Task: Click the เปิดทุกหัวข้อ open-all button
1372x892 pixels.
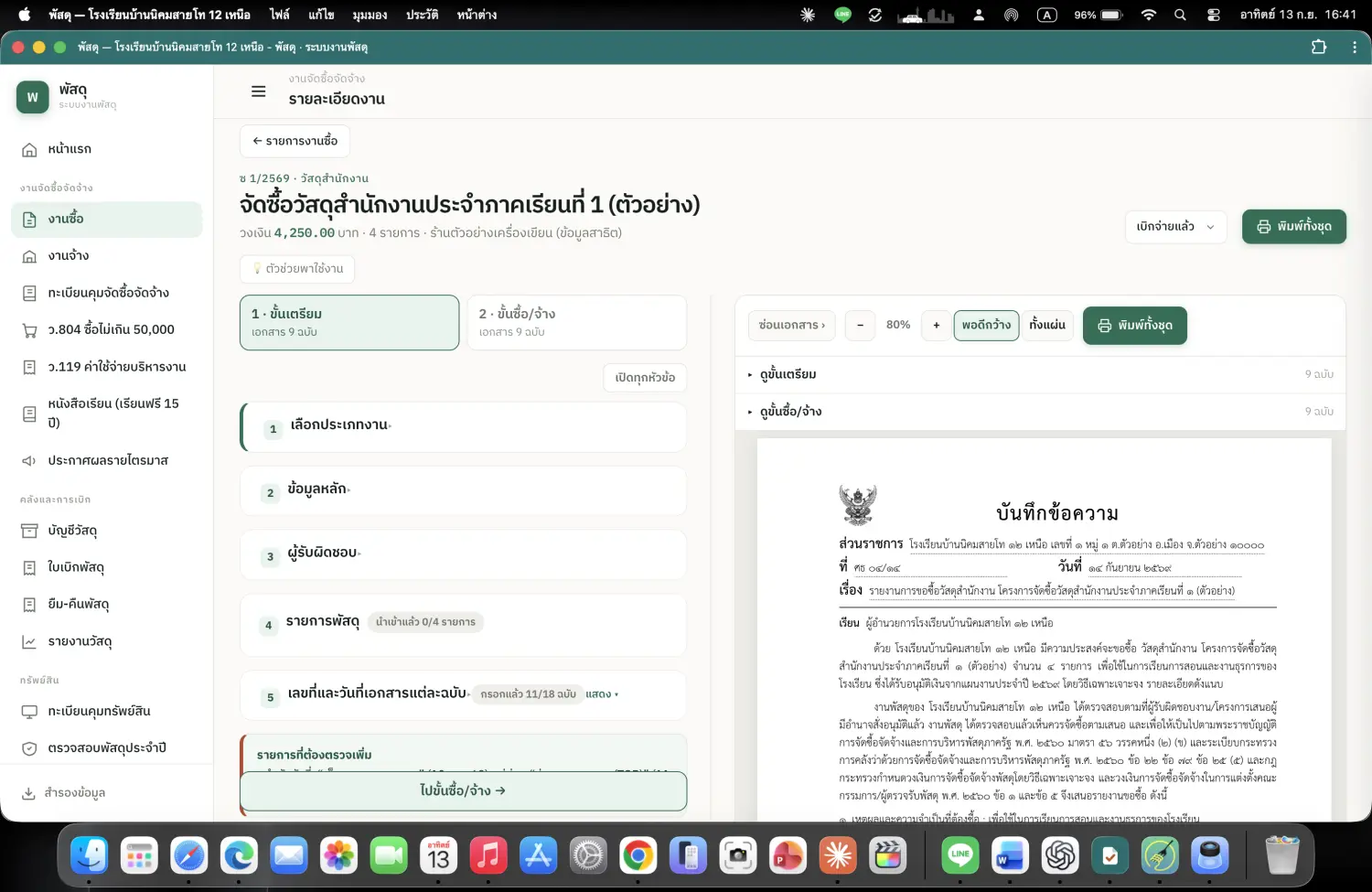Action: (x=645, y=378)
